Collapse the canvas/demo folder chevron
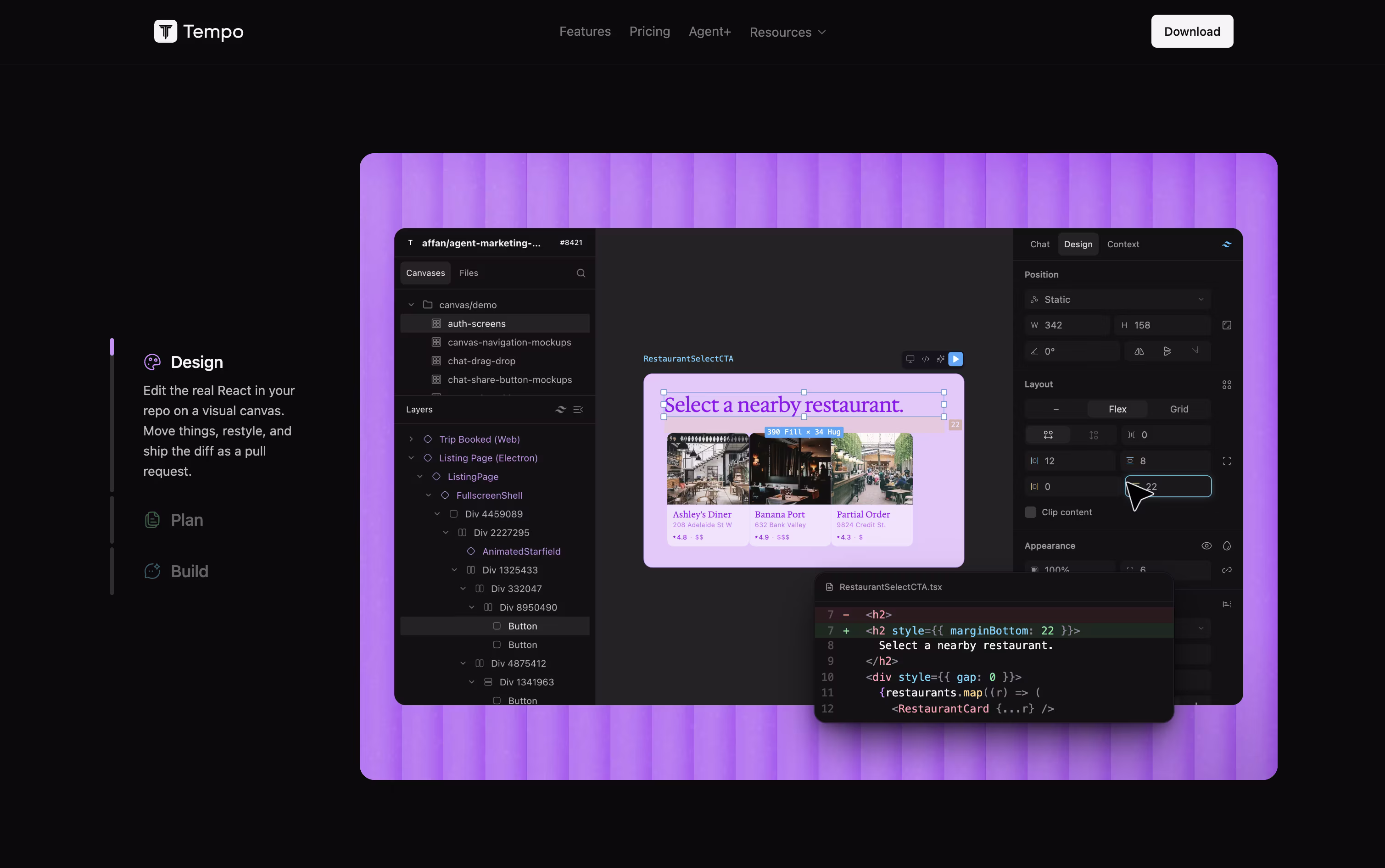 411,305
